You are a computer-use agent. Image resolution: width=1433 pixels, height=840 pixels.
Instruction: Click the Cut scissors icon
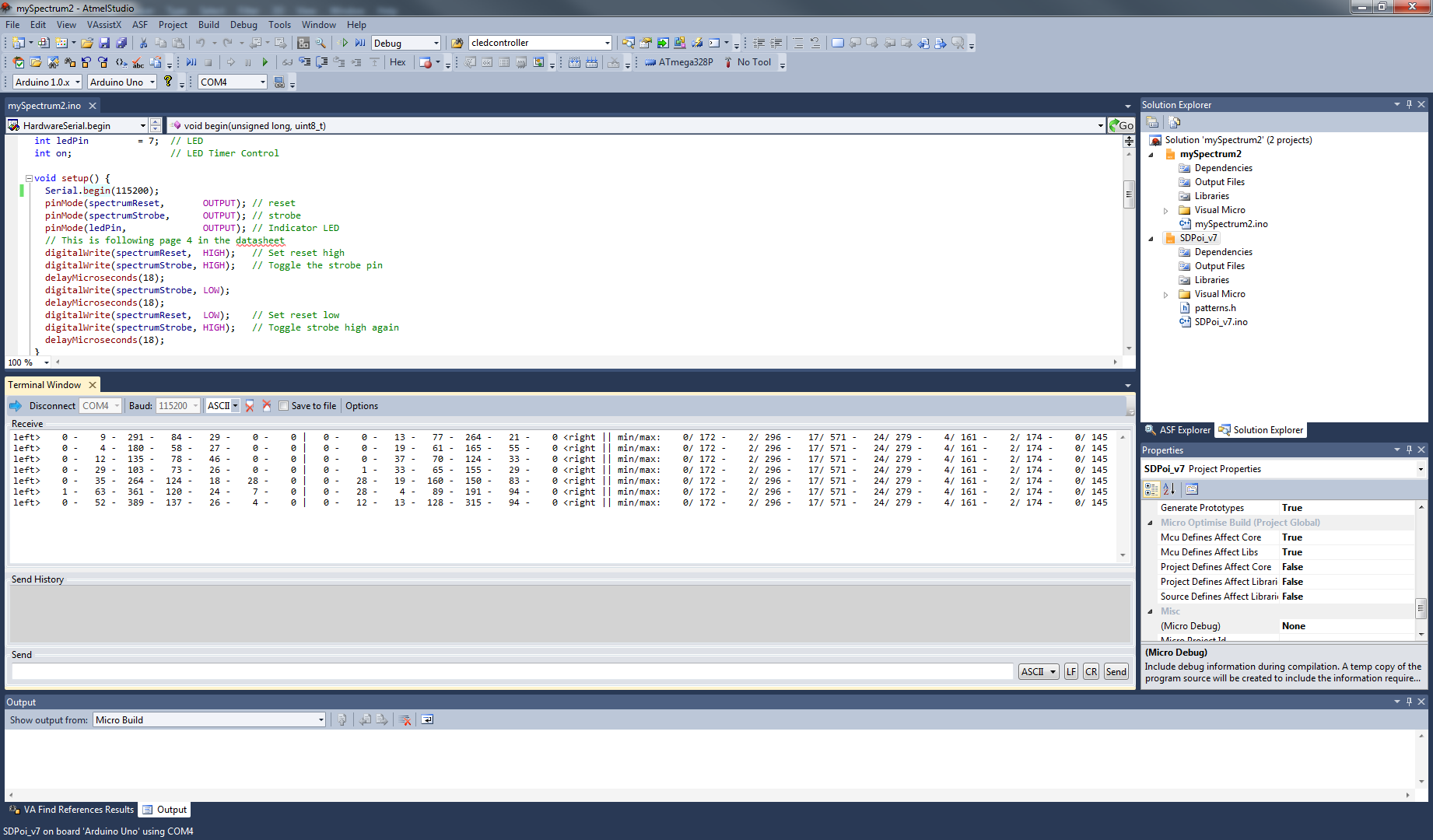[x=143, y=44]
